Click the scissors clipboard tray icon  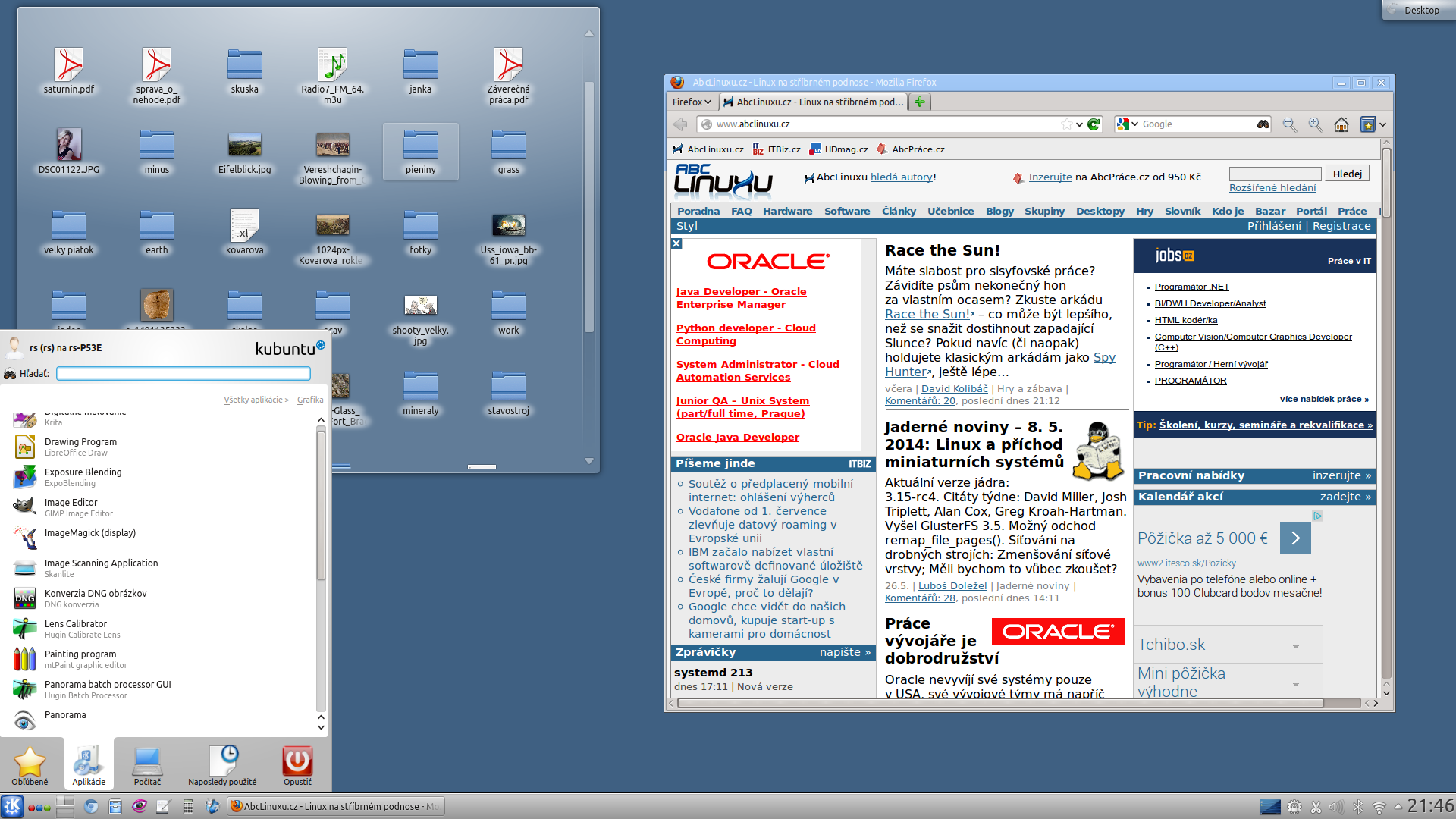[x=1316, y=807]
